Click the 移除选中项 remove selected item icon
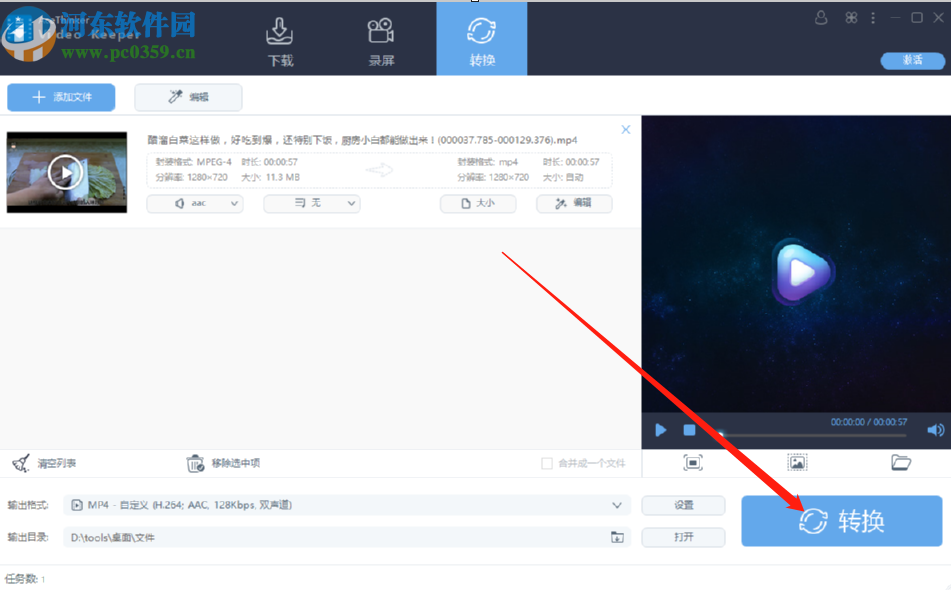Screen dimensions: 951x592 (196, 463)
